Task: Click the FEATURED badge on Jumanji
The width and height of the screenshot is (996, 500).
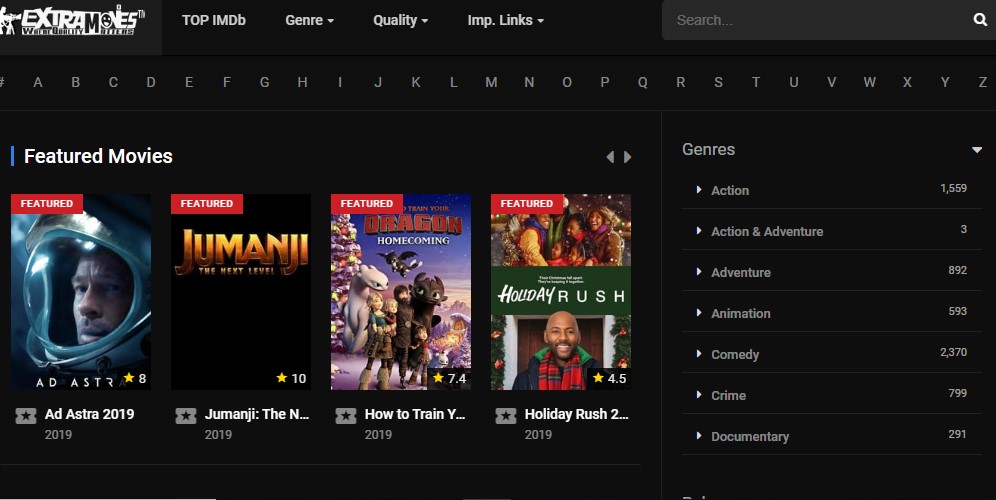Action: (x=207, y=203)
